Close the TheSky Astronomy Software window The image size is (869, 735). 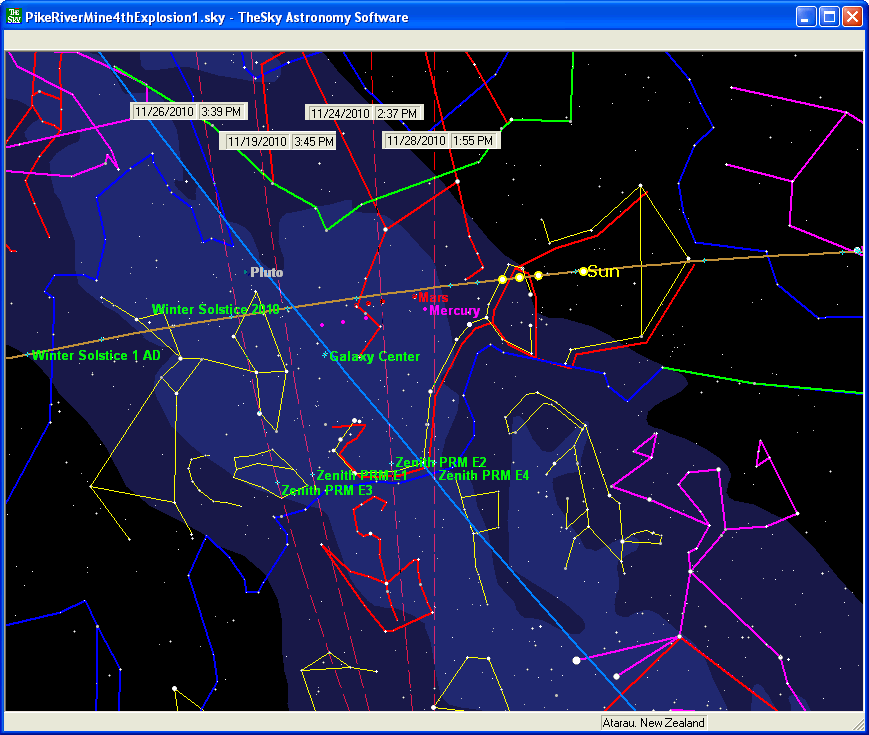(x=852, y=17)
